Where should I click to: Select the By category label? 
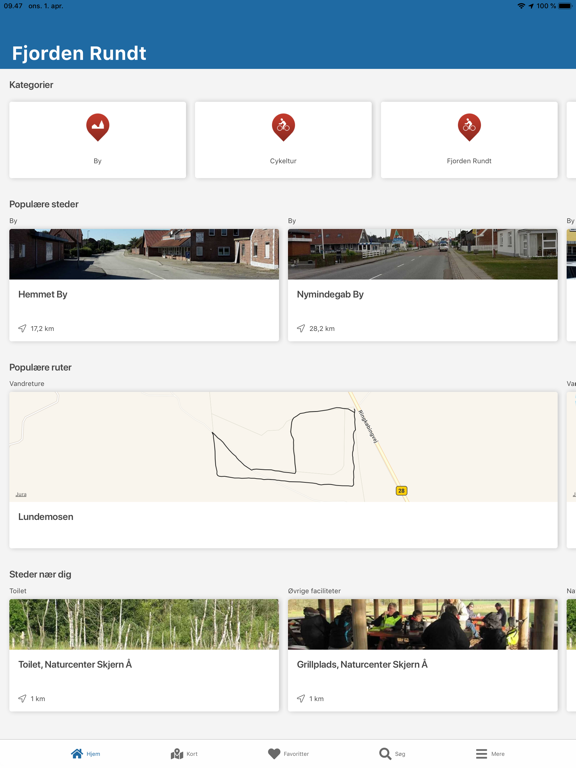(97, 161)
